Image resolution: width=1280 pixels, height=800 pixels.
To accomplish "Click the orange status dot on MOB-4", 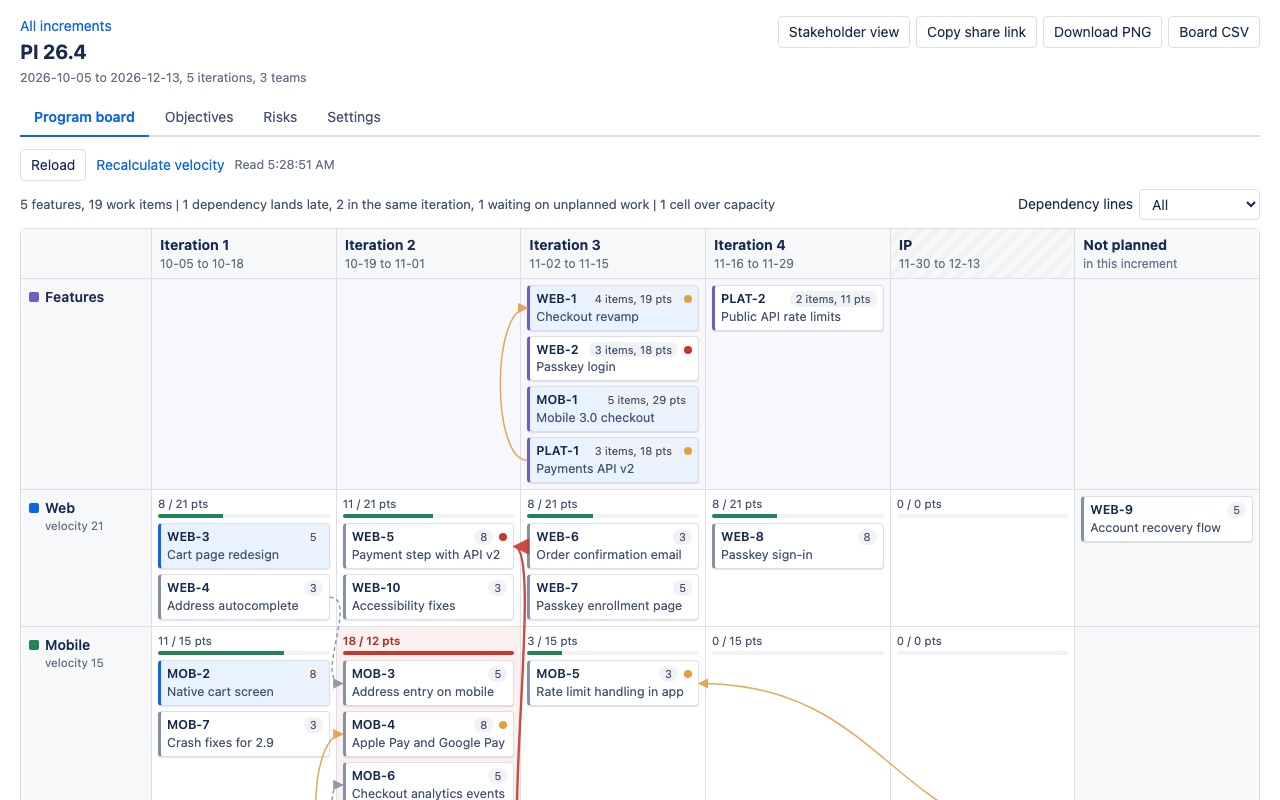I will [503, 725].
